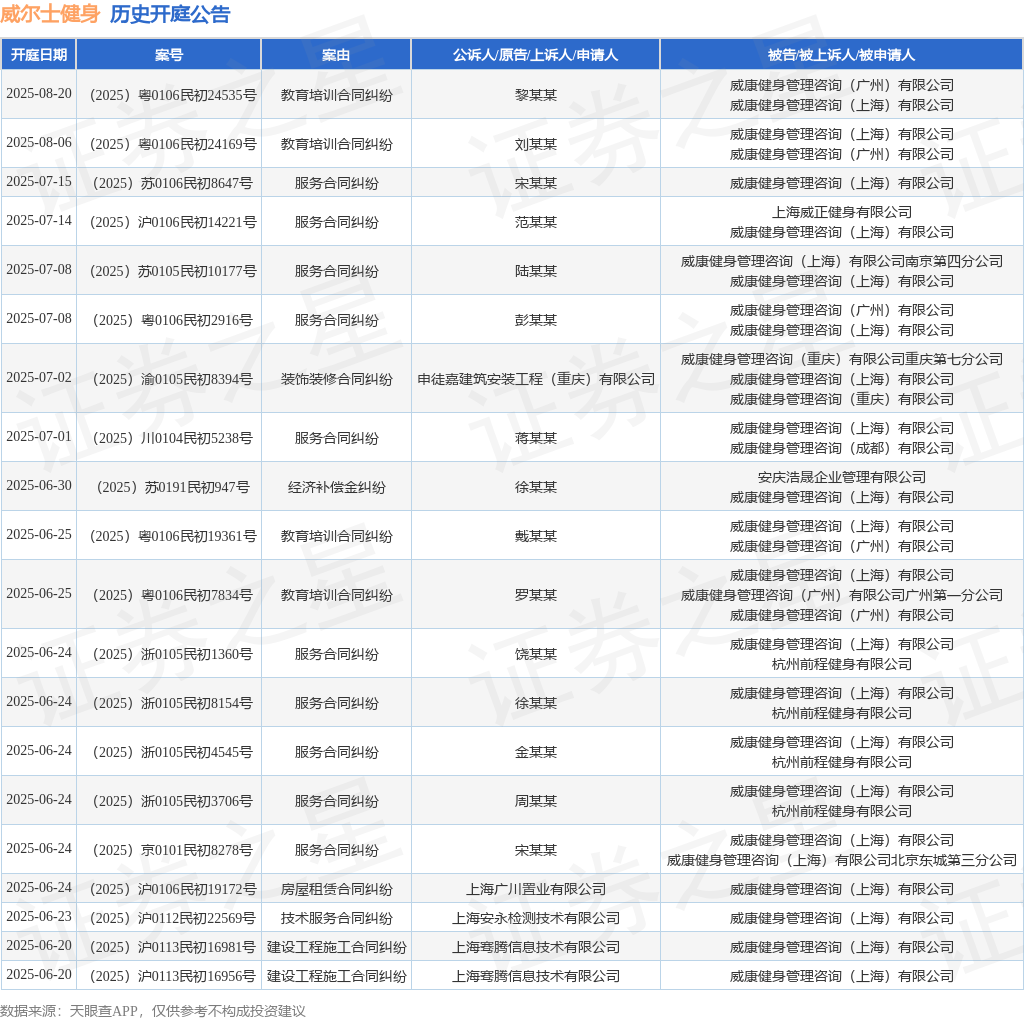Click plaintiff 饶某某
Viewport: 1024px width, 1020px height.
(536, 654)
